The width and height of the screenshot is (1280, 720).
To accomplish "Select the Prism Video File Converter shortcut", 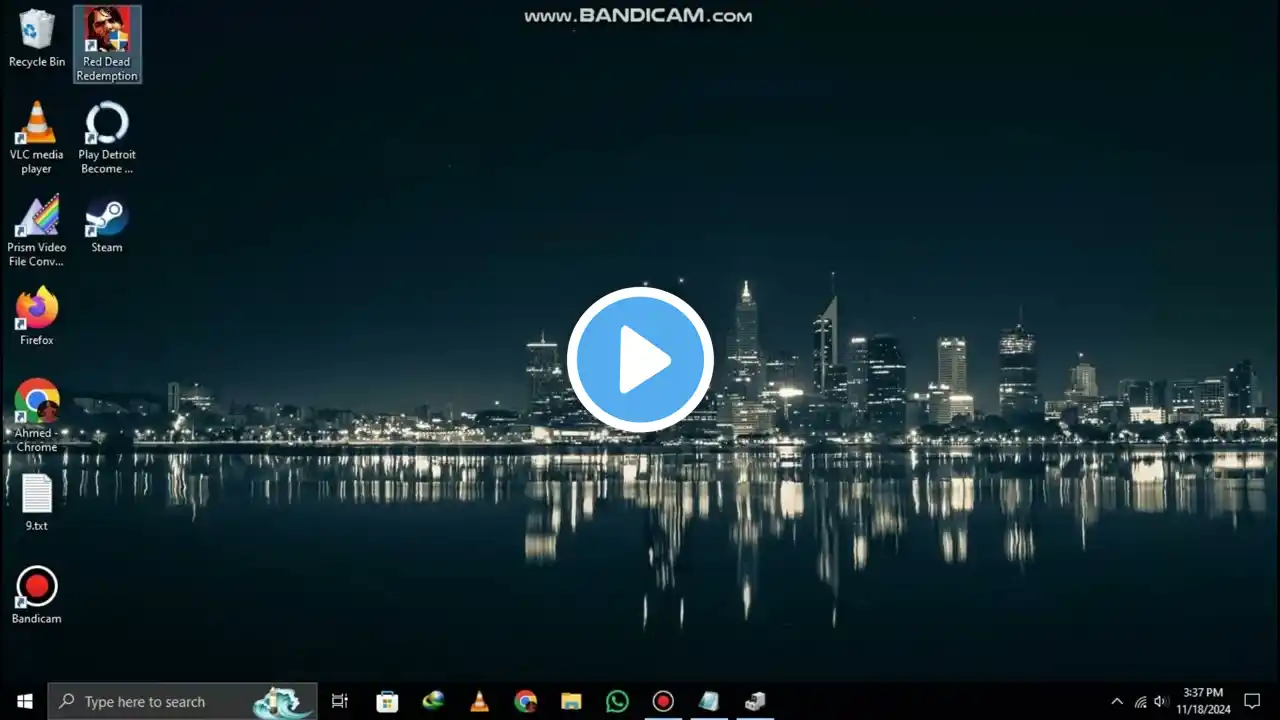I will 37,231.
